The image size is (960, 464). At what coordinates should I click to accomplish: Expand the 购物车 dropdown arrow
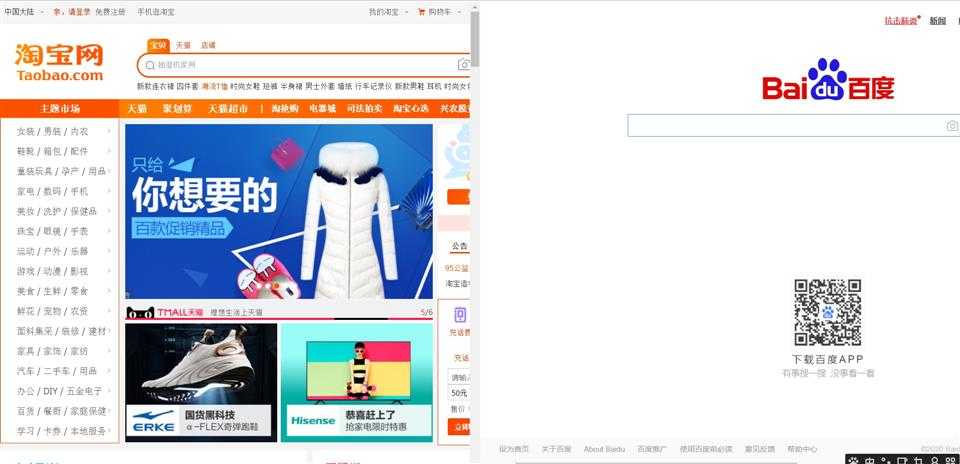pos(459,12)
